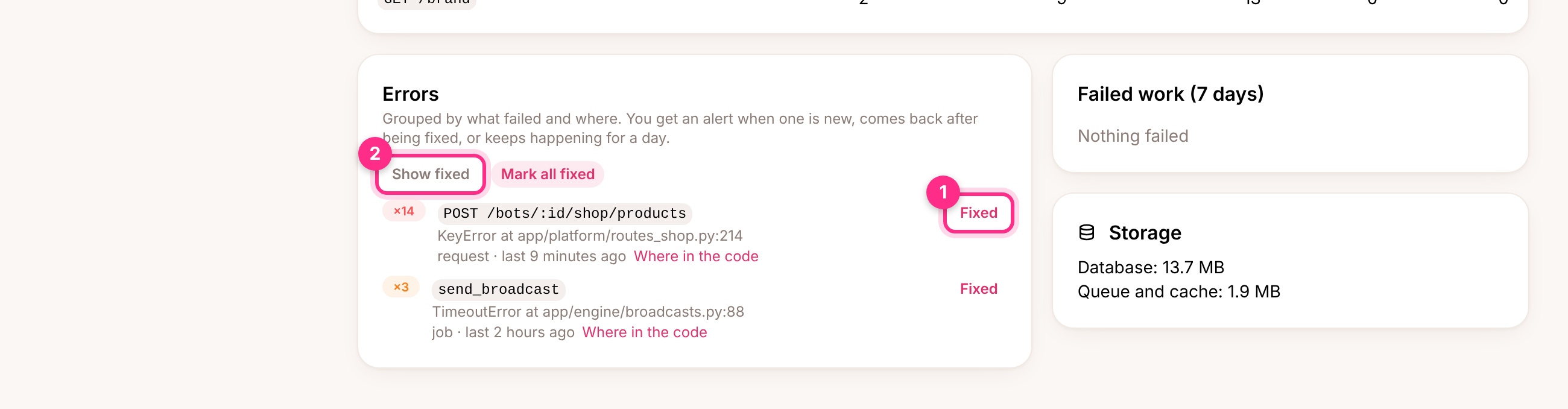Image resolution: width=1568 pixels, height=409 pixels.
Task: Select the POST /bots/:id/shop/products route label
Action: click(x=564, y=214)
